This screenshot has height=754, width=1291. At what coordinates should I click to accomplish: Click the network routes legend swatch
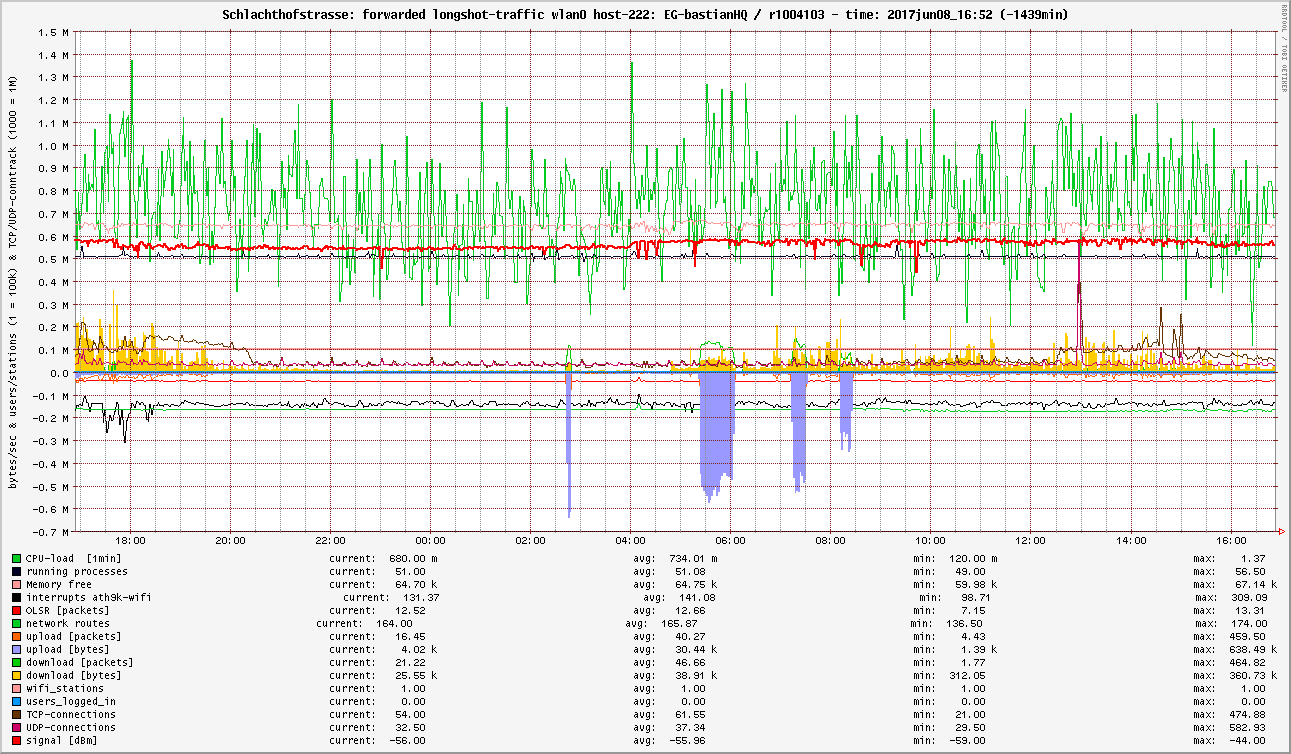tap(16, 623)
